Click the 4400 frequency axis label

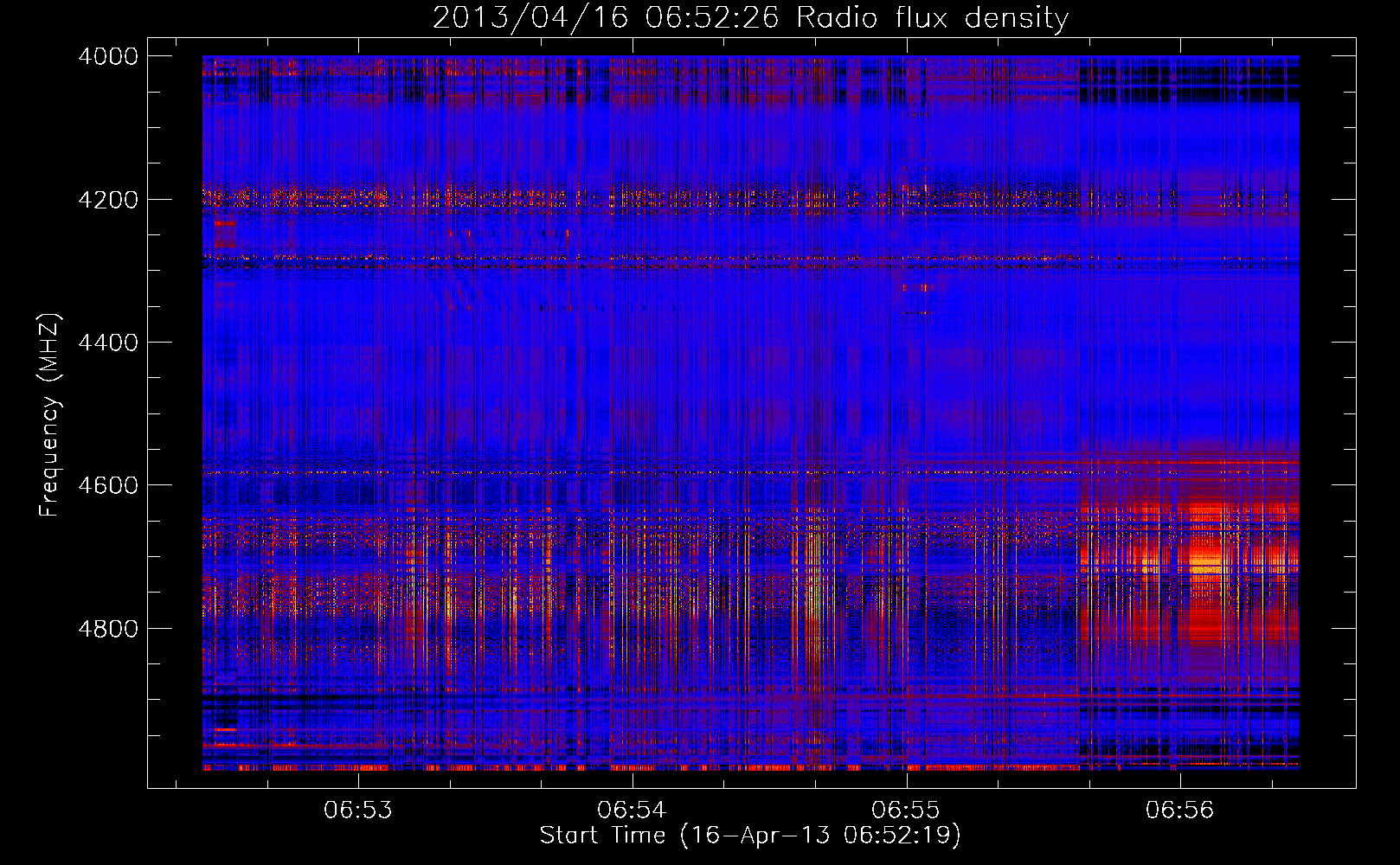click(108, 343)
